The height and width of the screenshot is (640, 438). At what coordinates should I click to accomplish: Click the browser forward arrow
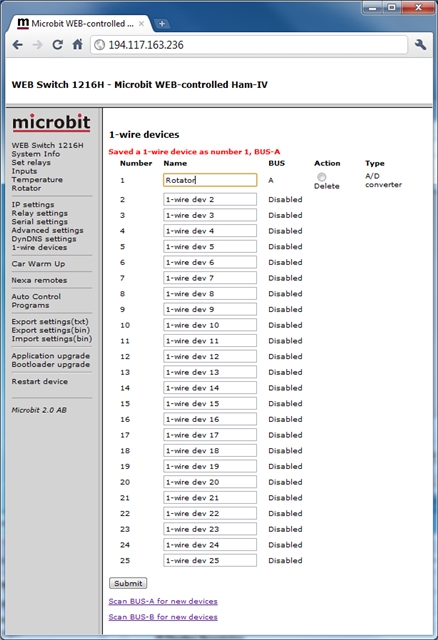pyautogui.click(x=38, y=44)
